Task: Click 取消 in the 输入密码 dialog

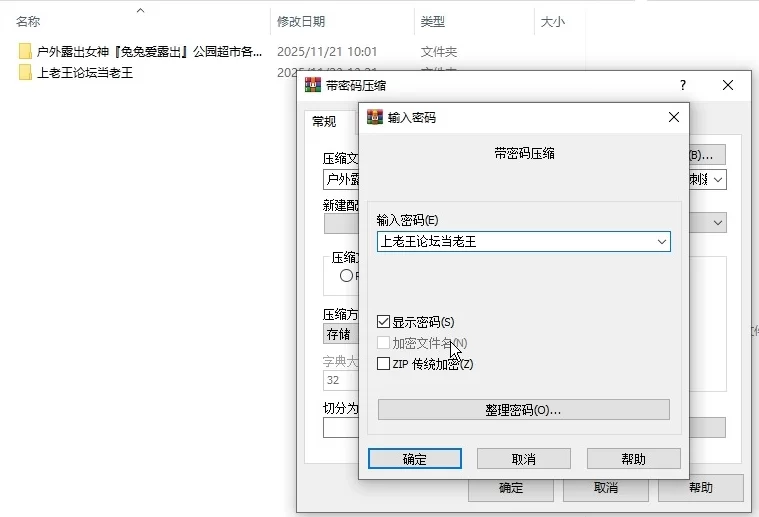Action: (524, 459)
